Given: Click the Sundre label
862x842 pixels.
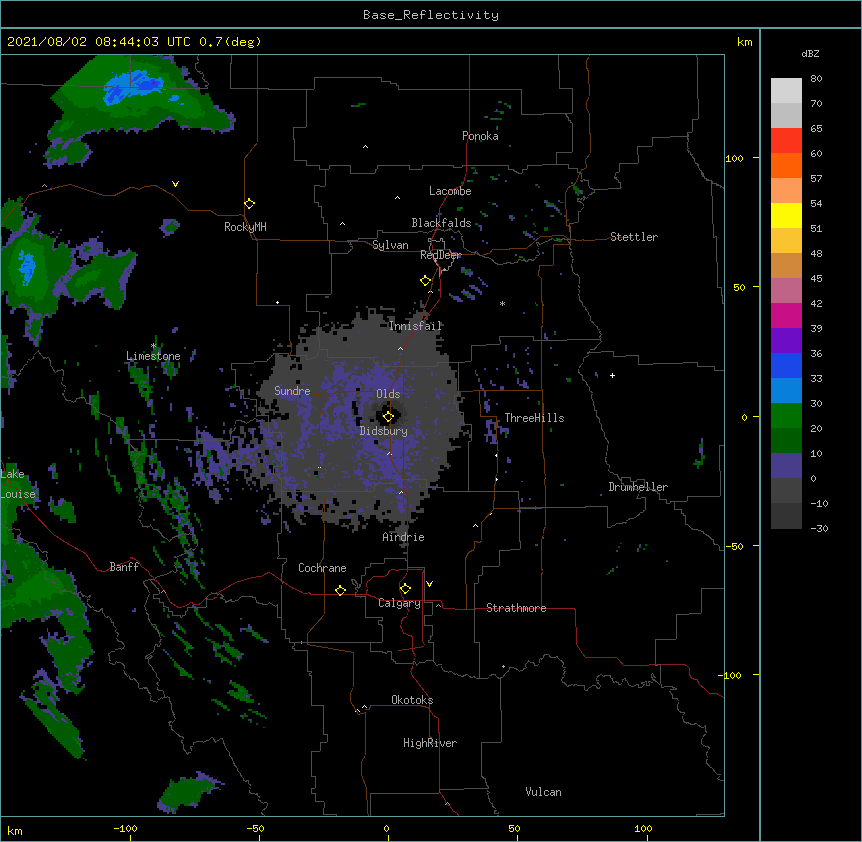Looking at the screenshot, I should pos(292,391).
